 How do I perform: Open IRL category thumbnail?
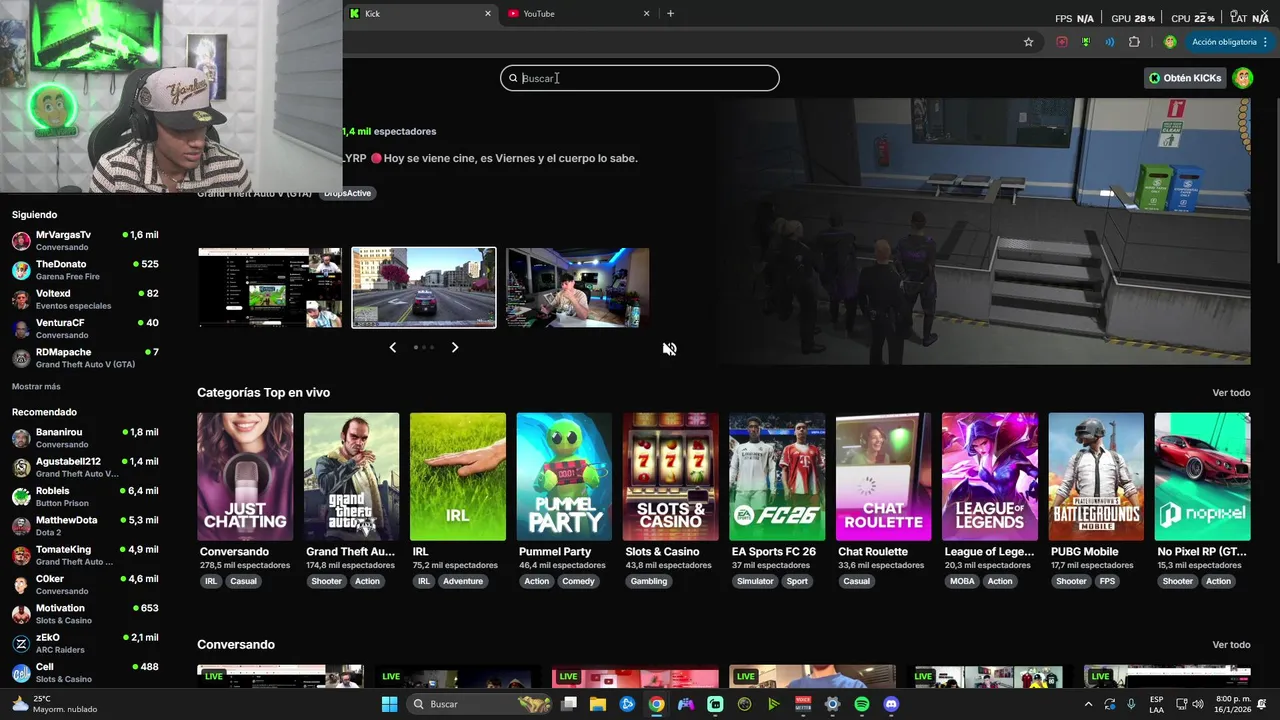click(x=458, y=477)
